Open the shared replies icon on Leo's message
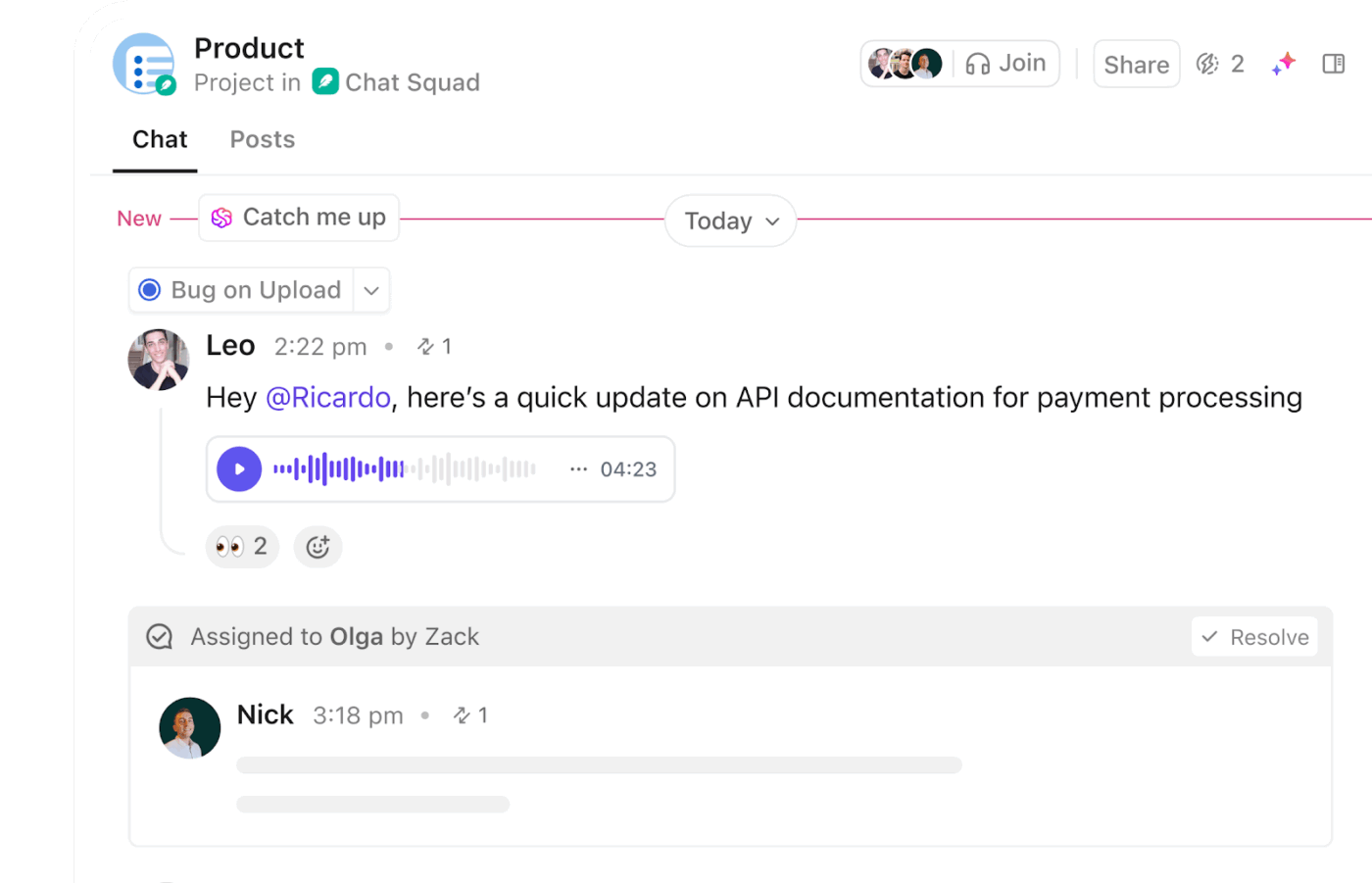Viewport: 1372px width, 883px height. (x=423, y=346)
